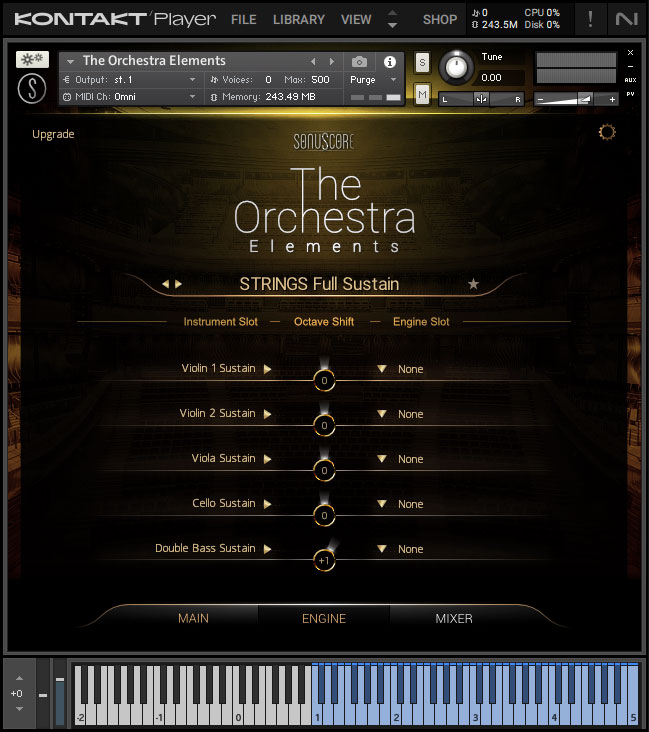The height and width of the screenshot is (732, 649).
Task: Click the STRINGS Full Sustain preset name
Action: (x=319, y=284)
